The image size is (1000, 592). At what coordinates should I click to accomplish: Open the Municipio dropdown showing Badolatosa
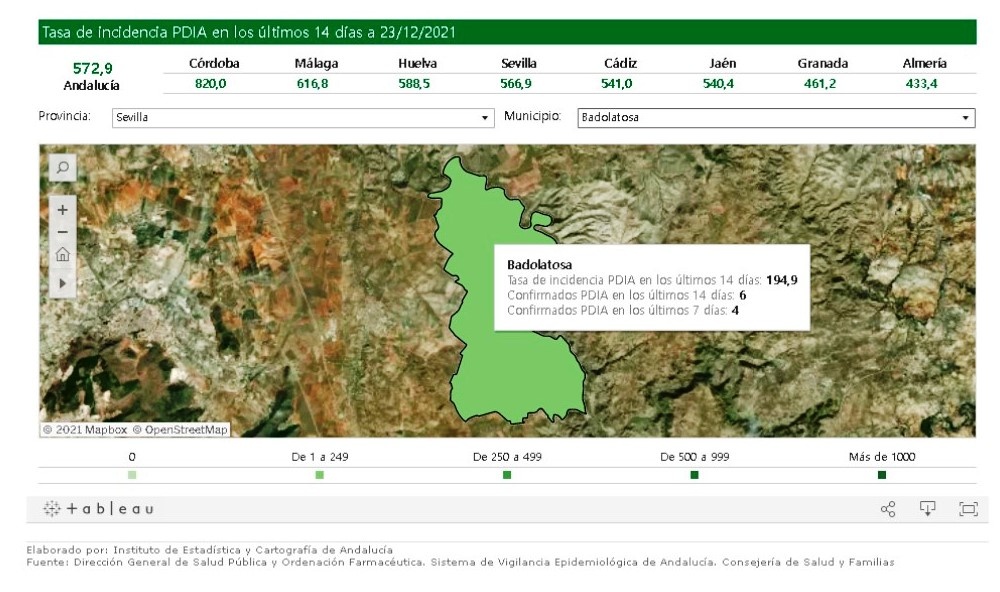coord(776,118)
